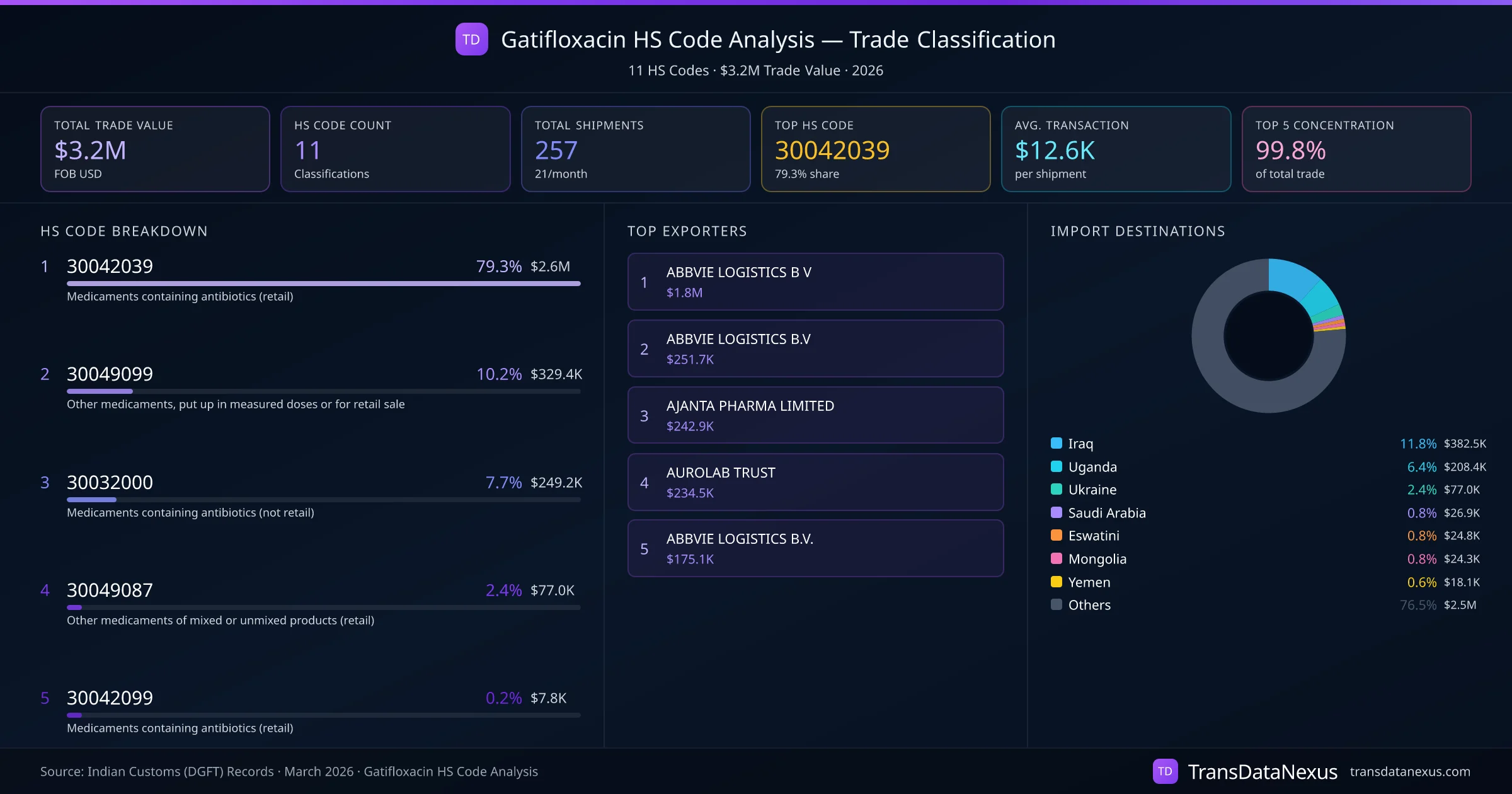Select the Uganda color marker in the legend
This screenshot has height=794, width=1512.
point(1056,466)
